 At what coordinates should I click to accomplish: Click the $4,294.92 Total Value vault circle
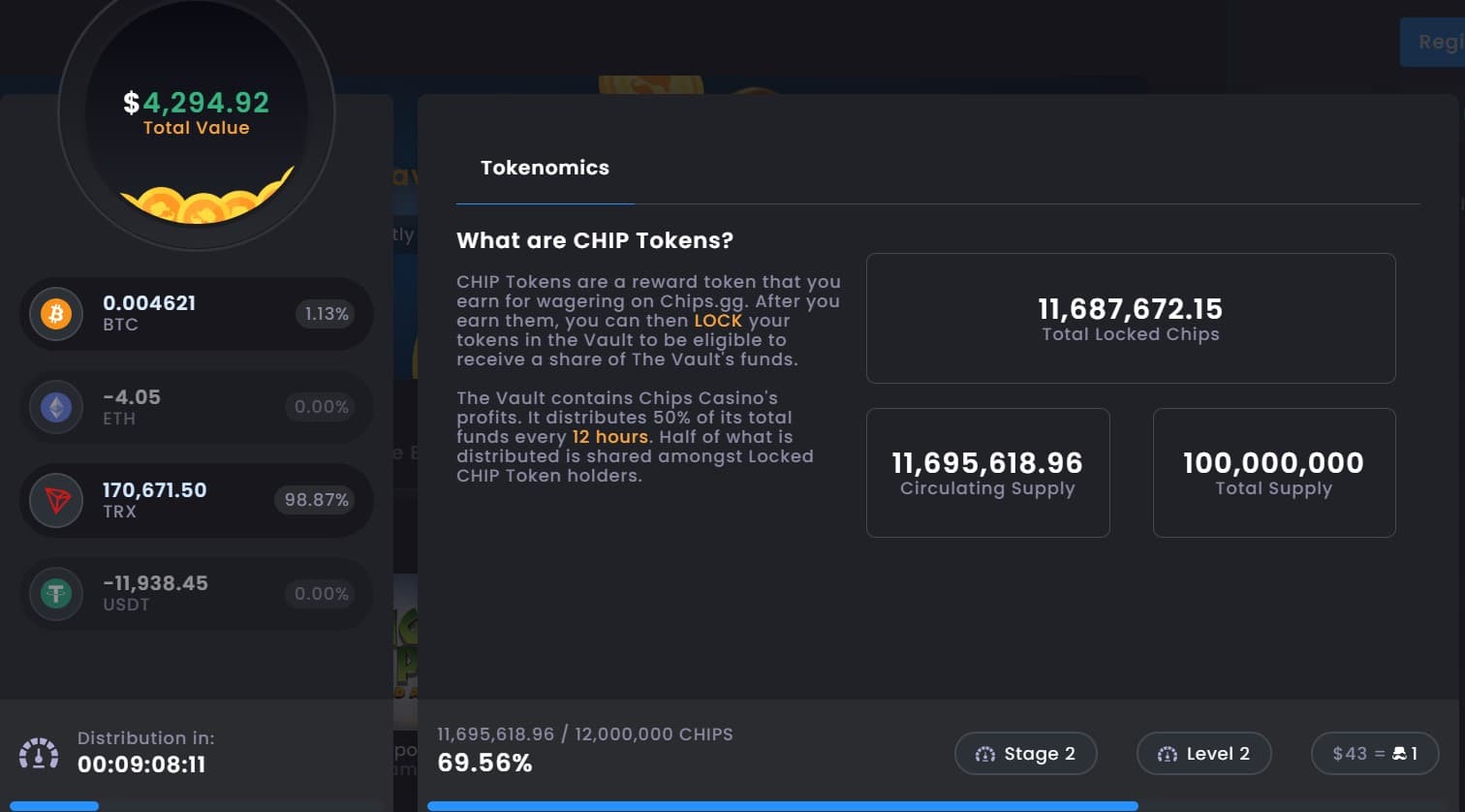pyautogui.click(x=197, y=114)
